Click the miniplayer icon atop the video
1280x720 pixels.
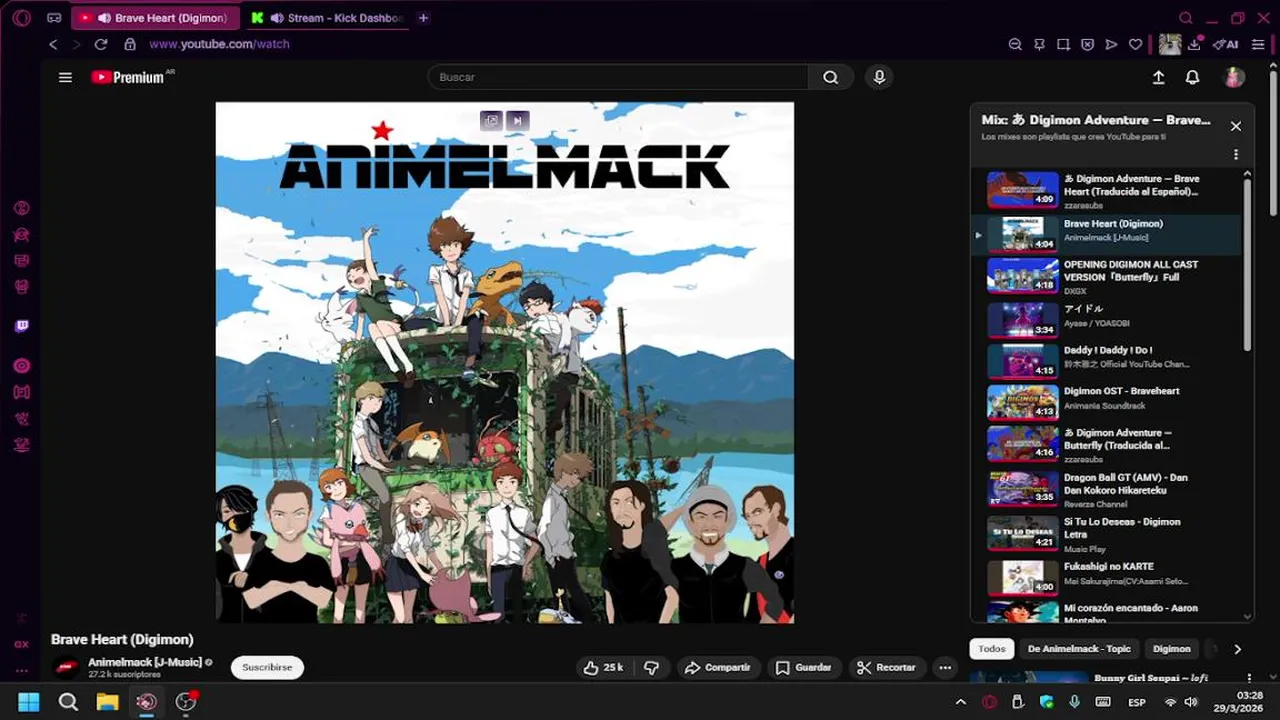(491, 120)
